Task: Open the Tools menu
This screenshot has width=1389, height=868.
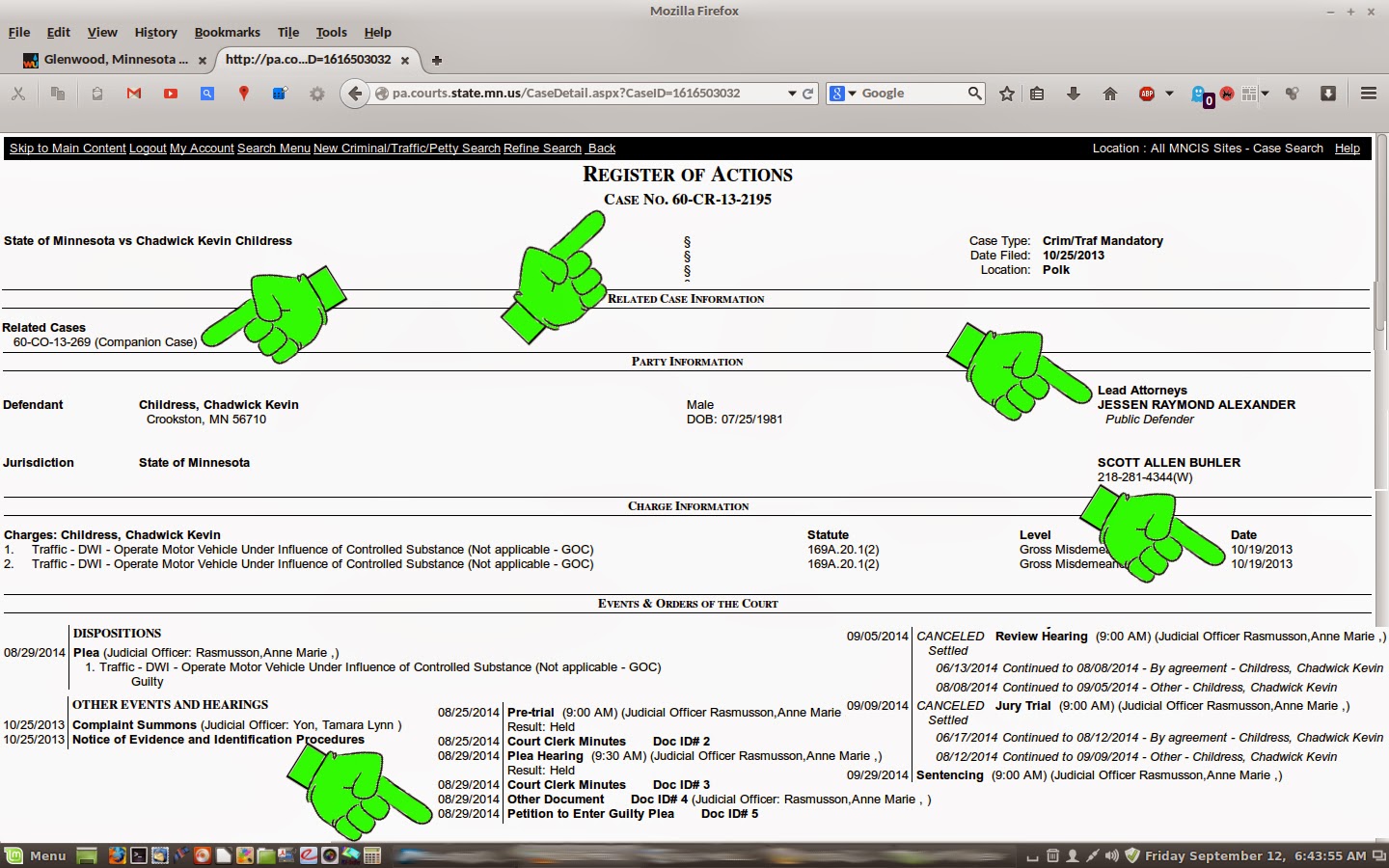Action: pos(332,32)
